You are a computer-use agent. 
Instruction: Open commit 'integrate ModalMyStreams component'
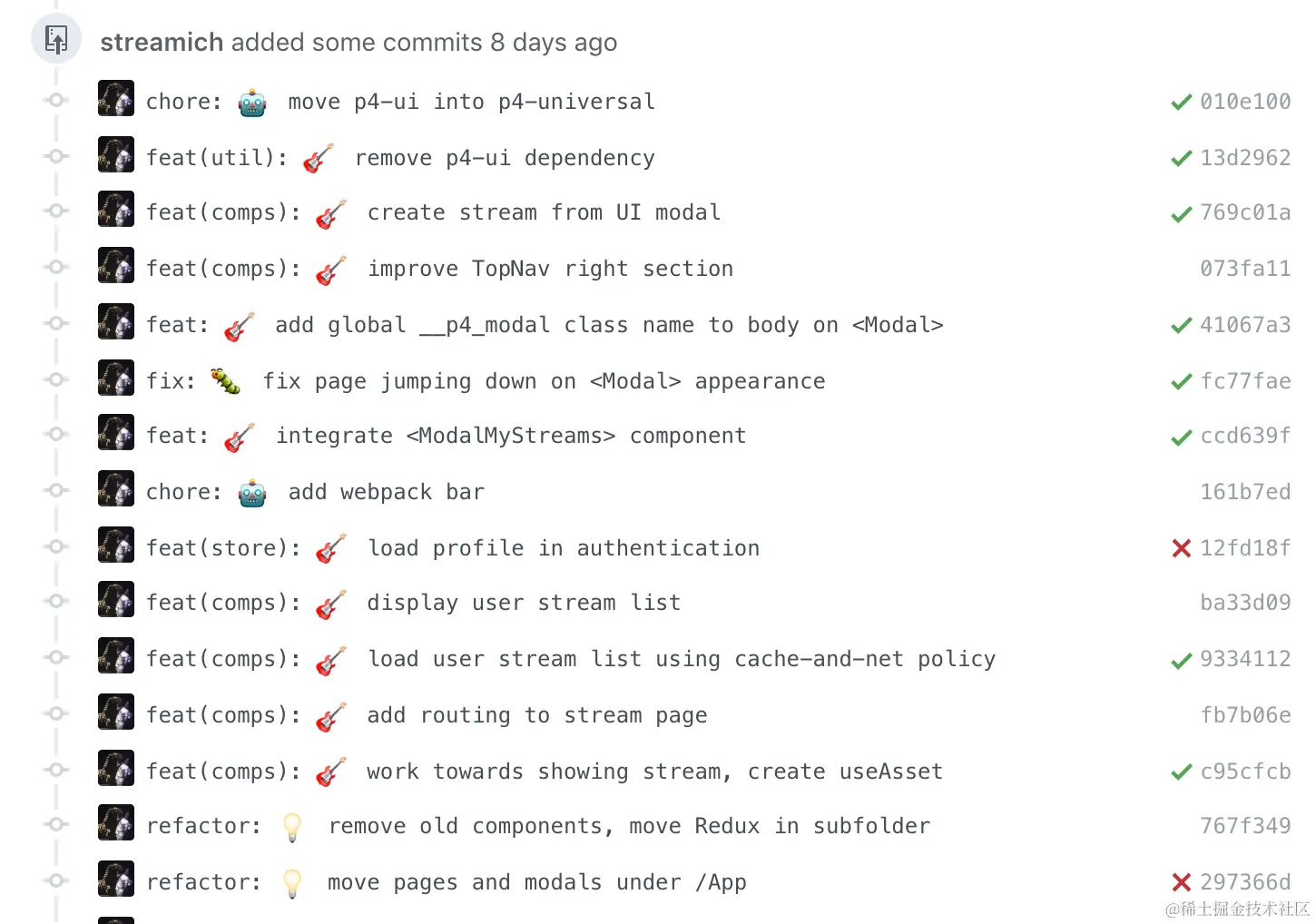(x=511, y=436)
